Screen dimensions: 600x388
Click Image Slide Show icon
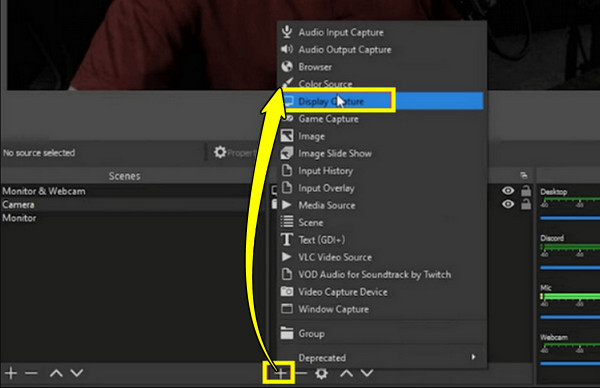click(287, 153)
